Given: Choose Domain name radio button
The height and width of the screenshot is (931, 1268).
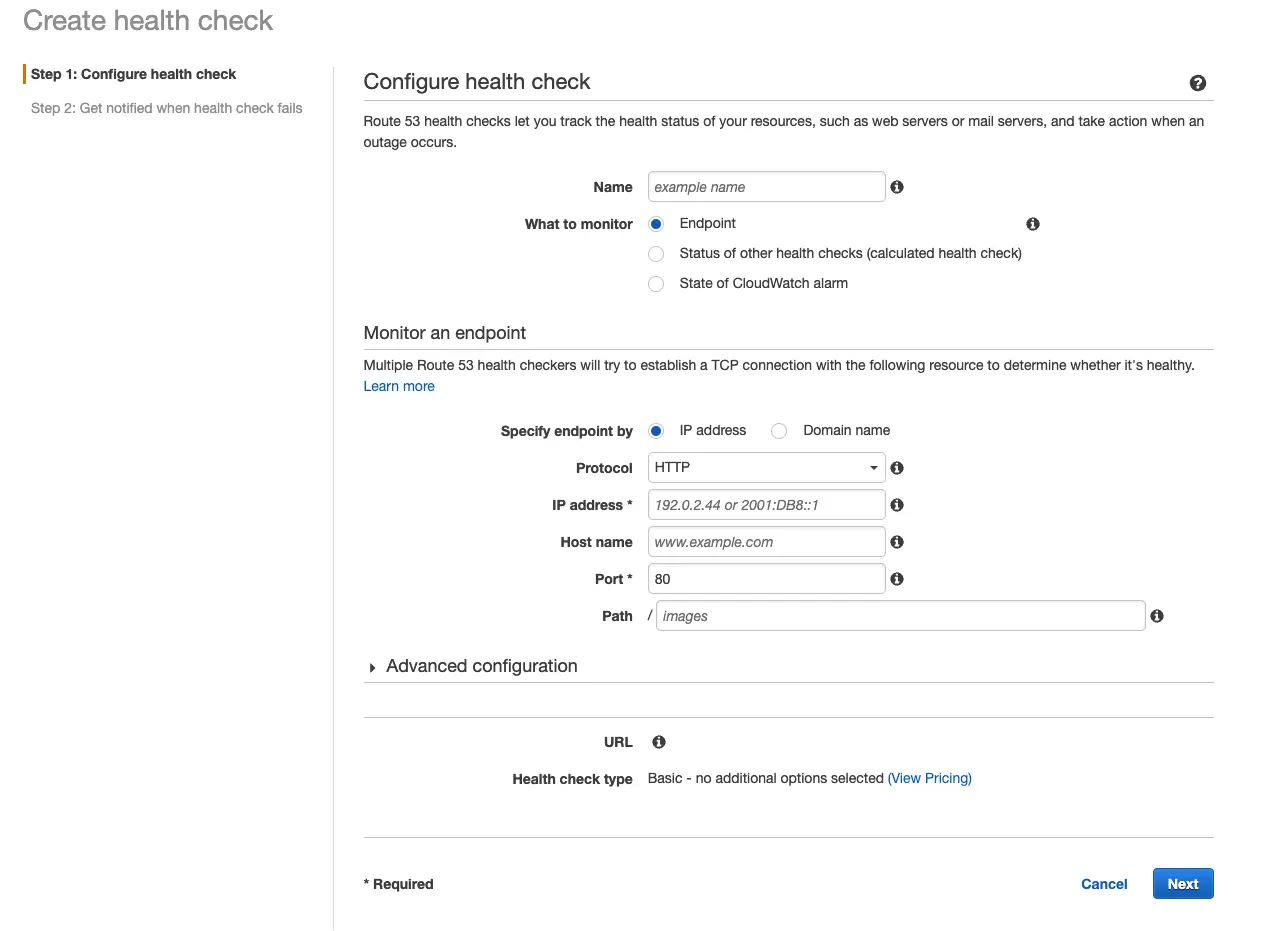Looking at the screenshot, I should pyautogui.click(x=780, y=431).
